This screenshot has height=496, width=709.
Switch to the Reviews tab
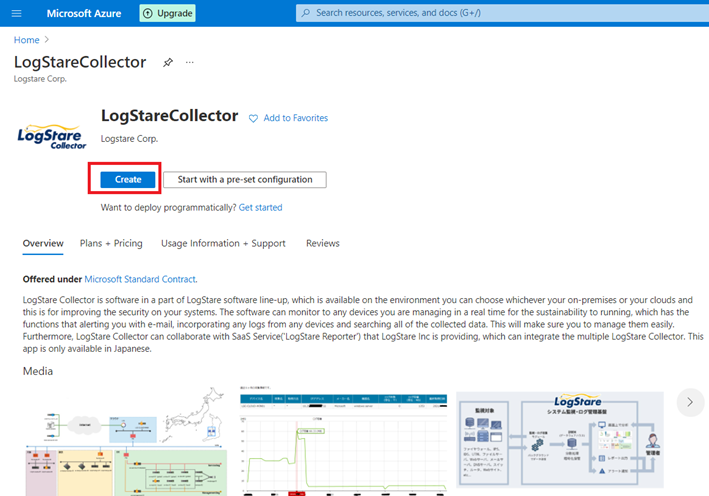pyautogui.click(x=323, y=243)
